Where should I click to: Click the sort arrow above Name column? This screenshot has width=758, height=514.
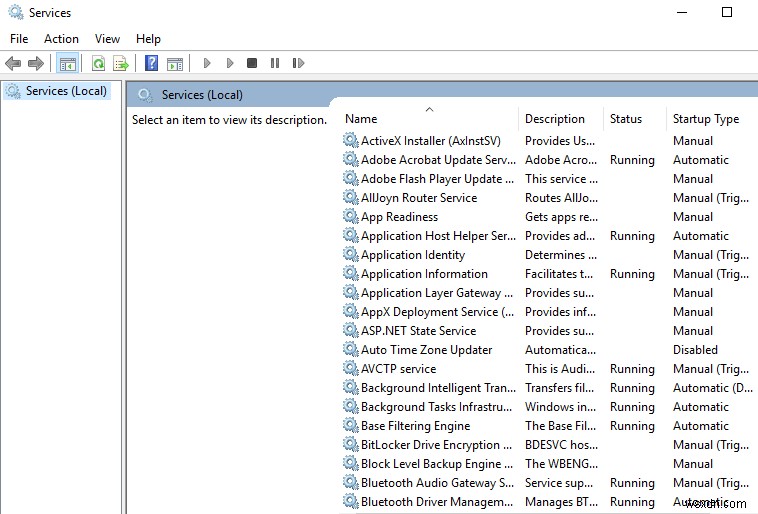(429, 110)
